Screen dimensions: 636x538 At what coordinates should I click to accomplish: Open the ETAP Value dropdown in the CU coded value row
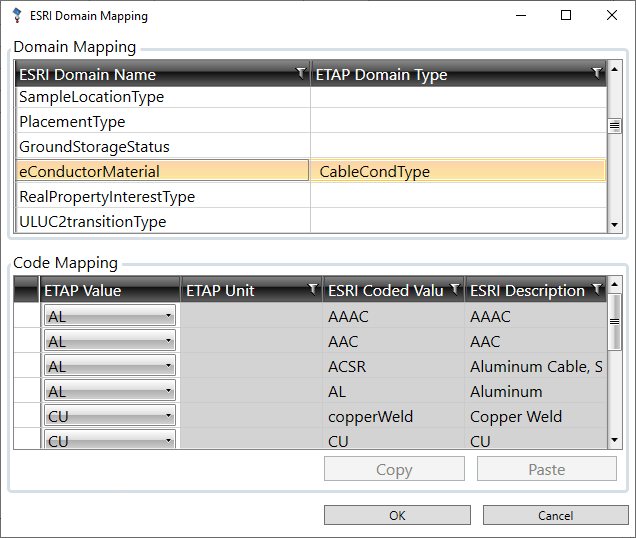pyautogui.click(x=110, y=439)
